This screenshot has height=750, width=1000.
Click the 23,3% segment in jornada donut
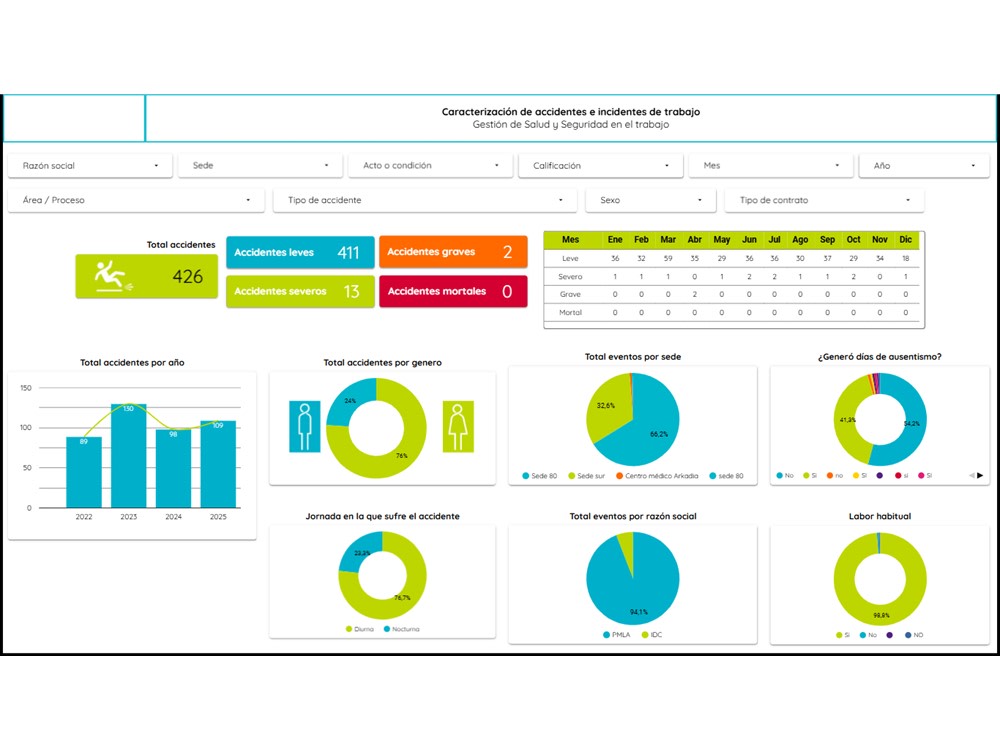361,552
